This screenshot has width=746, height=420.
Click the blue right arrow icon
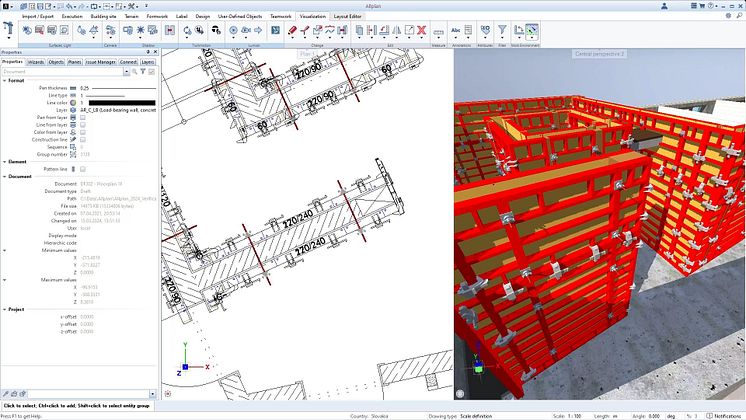click(258, 30)
